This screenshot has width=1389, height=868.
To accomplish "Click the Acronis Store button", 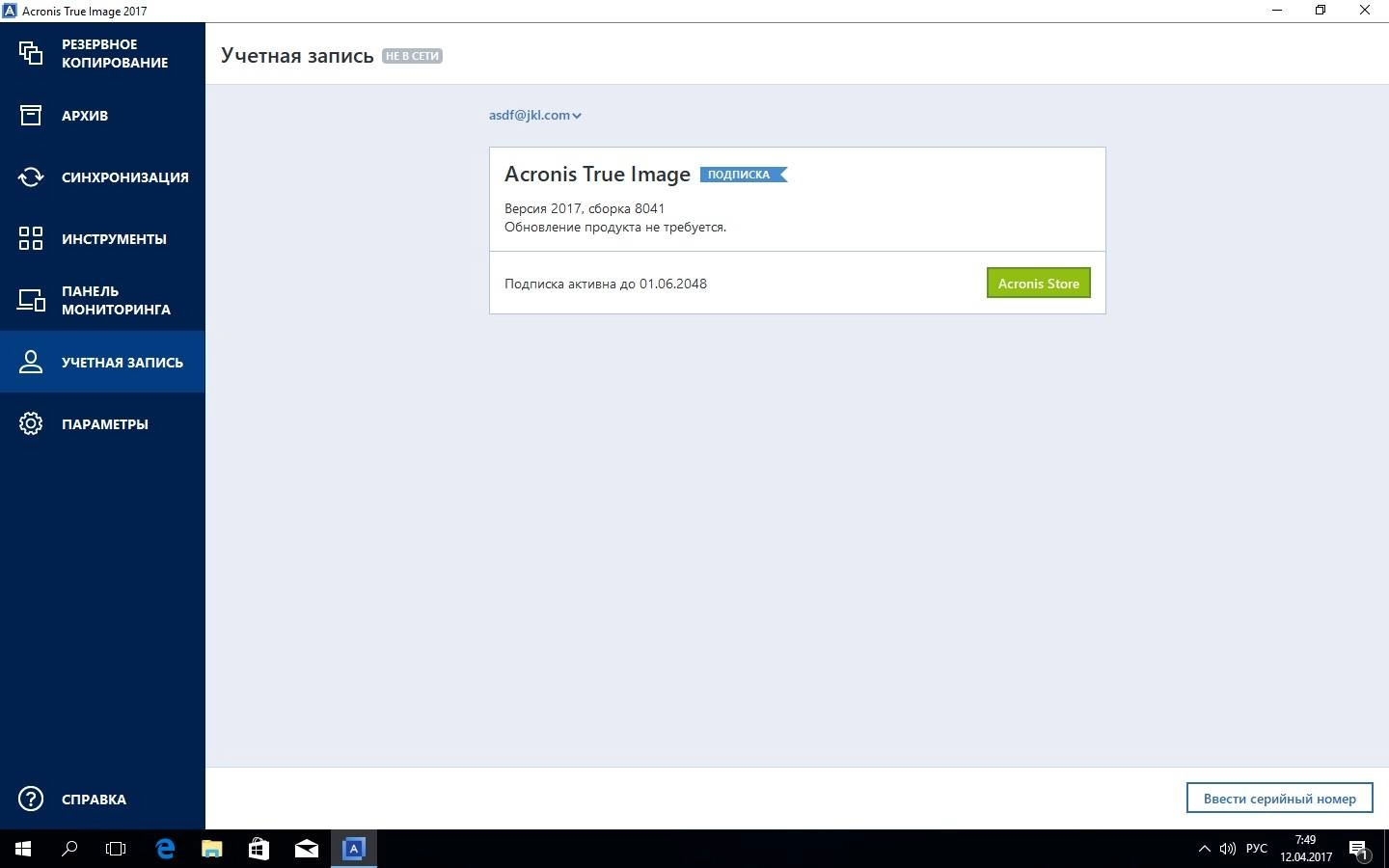I will tap(1038, 283).
